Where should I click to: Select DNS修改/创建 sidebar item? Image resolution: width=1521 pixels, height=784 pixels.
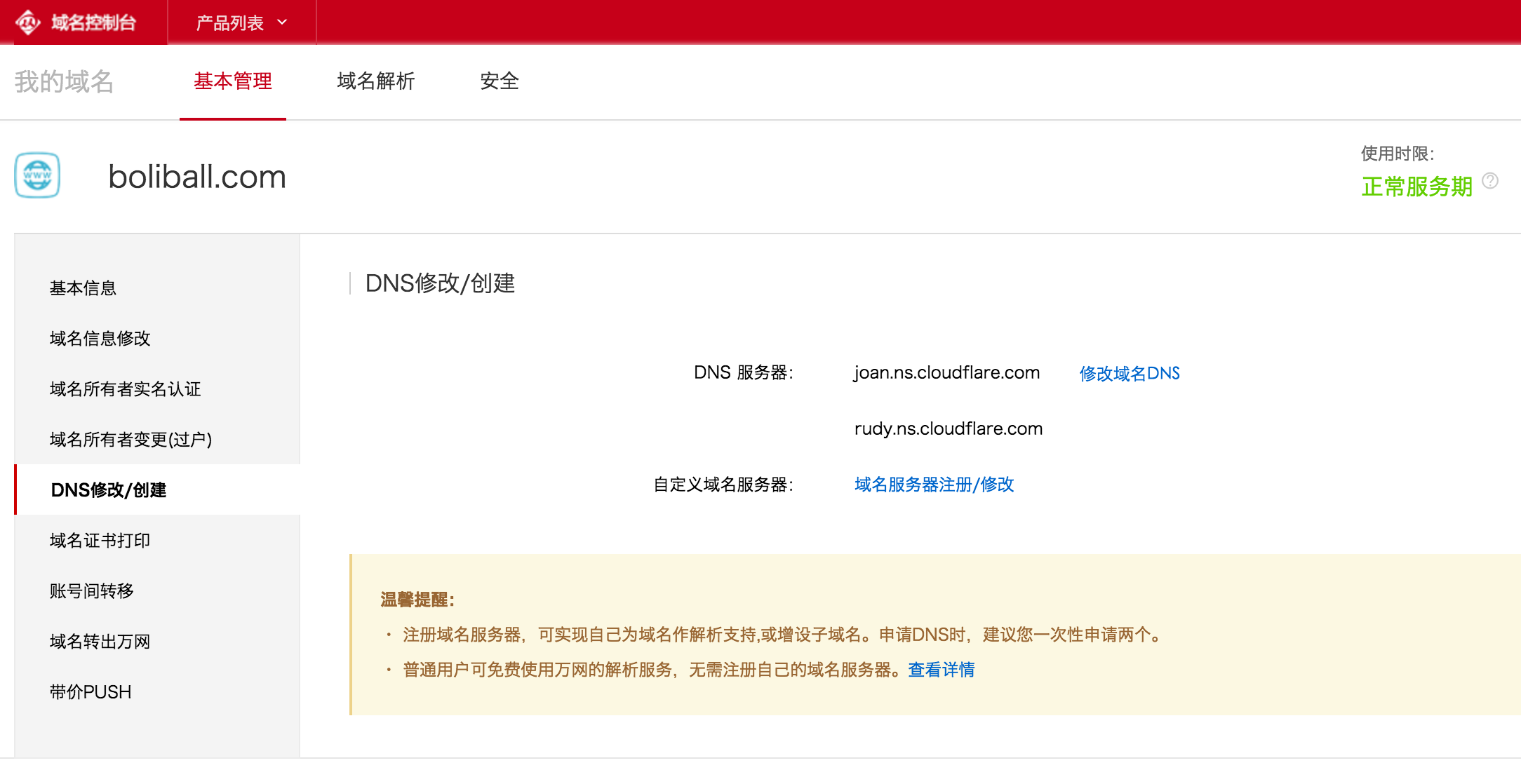(x=108, y=490)
